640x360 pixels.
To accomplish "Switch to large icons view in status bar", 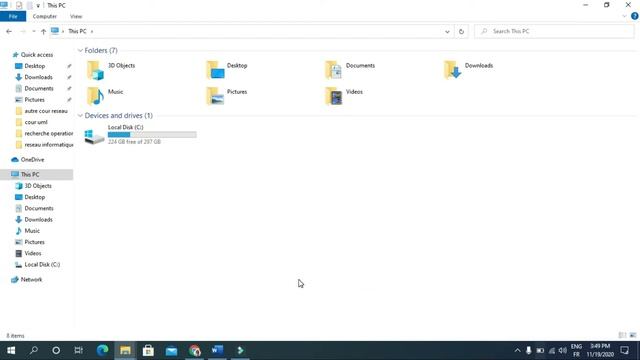I will (x=633, y=336).
